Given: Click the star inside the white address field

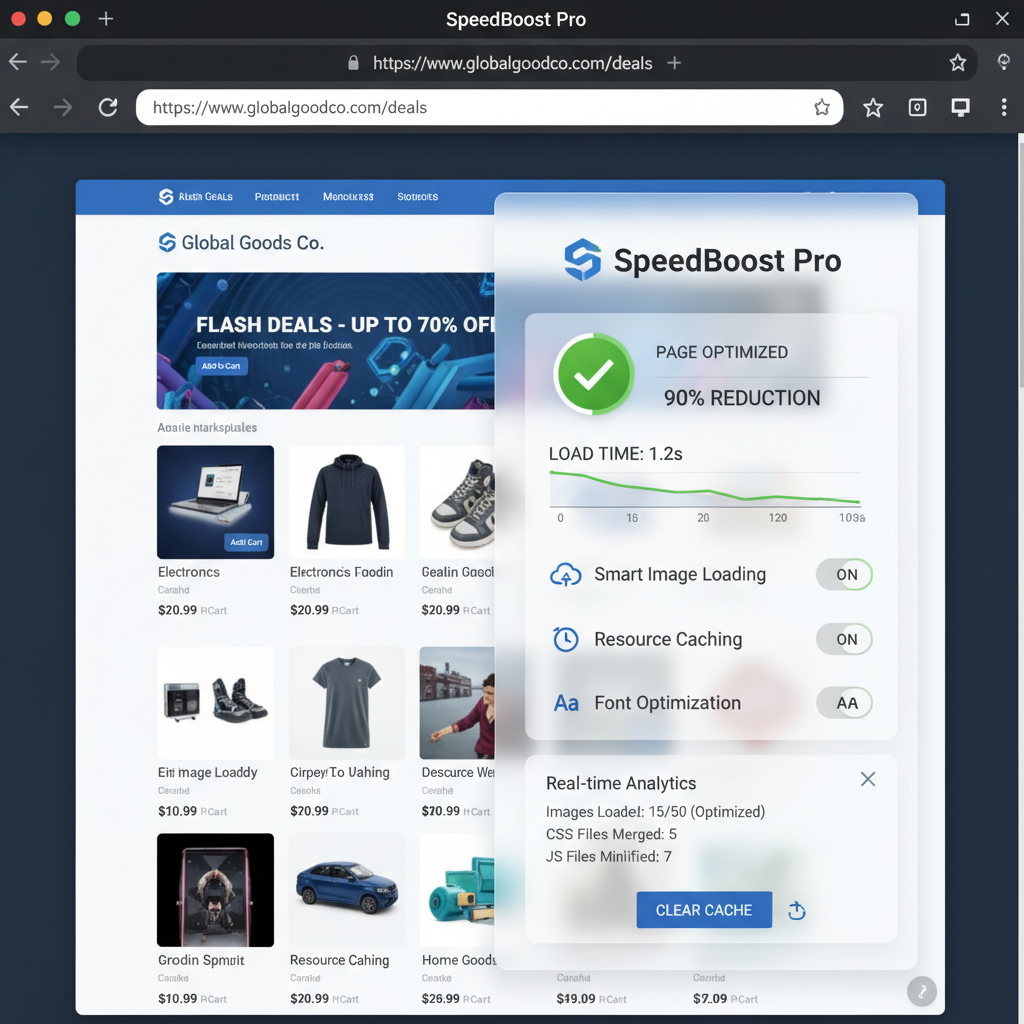Looking at the screenshot, I should click(822, 107).
